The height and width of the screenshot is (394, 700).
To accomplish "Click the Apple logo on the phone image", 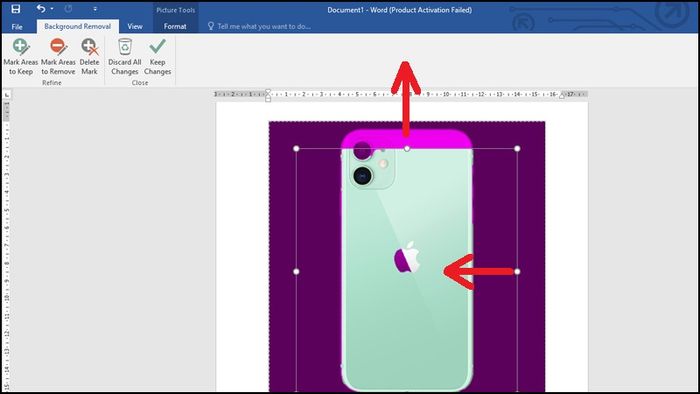I will point(407,257).
